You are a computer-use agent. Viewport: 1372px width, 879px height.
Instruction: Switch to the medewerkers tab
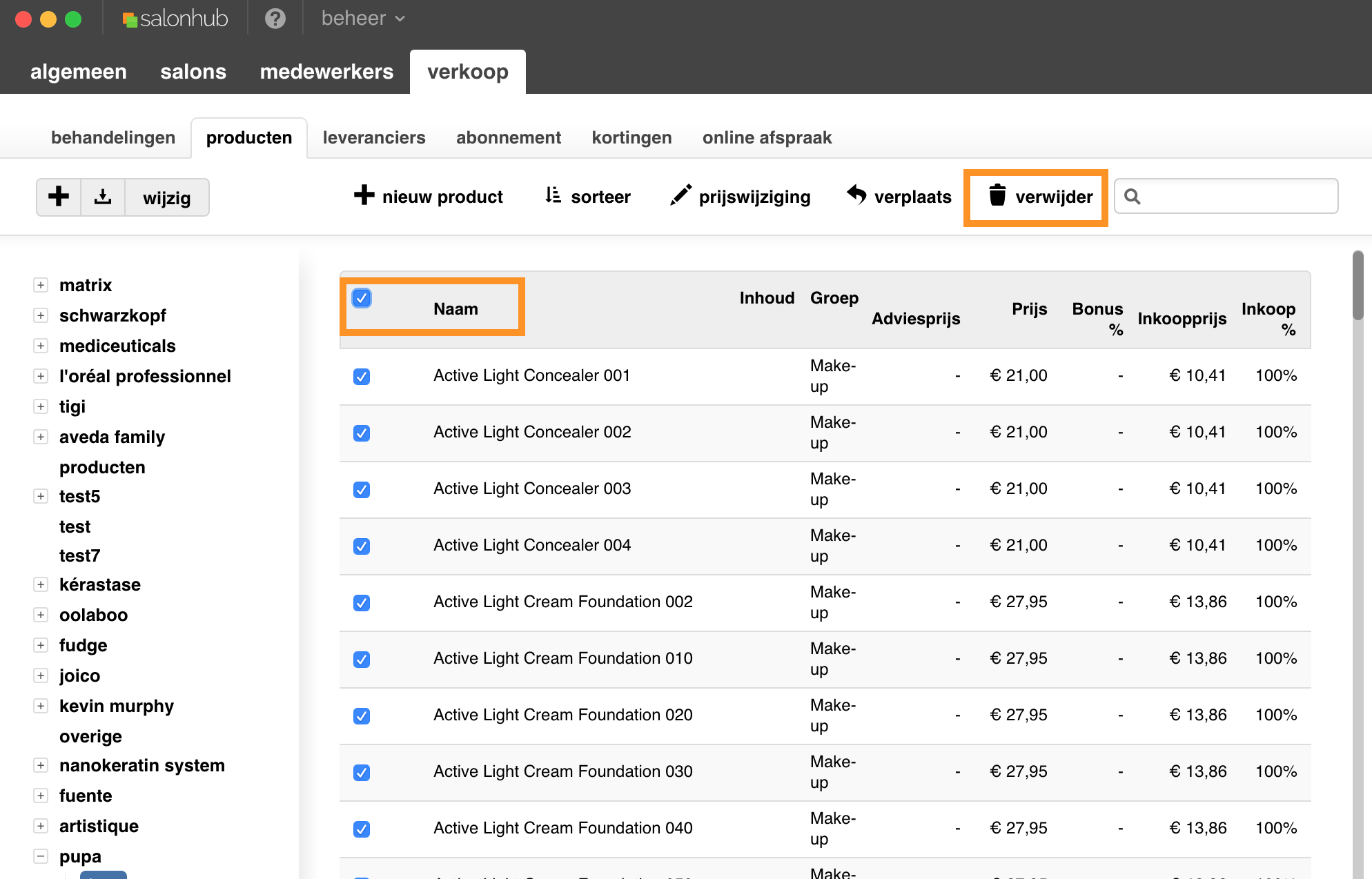[326, 72]
